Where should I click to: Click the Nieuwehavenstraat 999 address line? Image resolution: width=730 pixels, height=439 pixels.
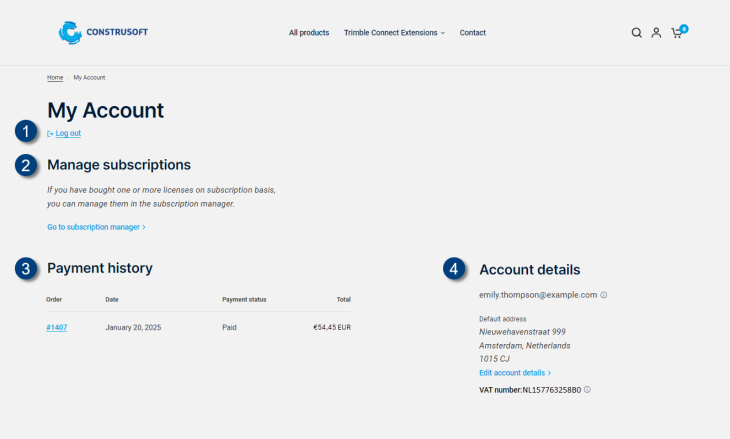(x=522, y=332)
